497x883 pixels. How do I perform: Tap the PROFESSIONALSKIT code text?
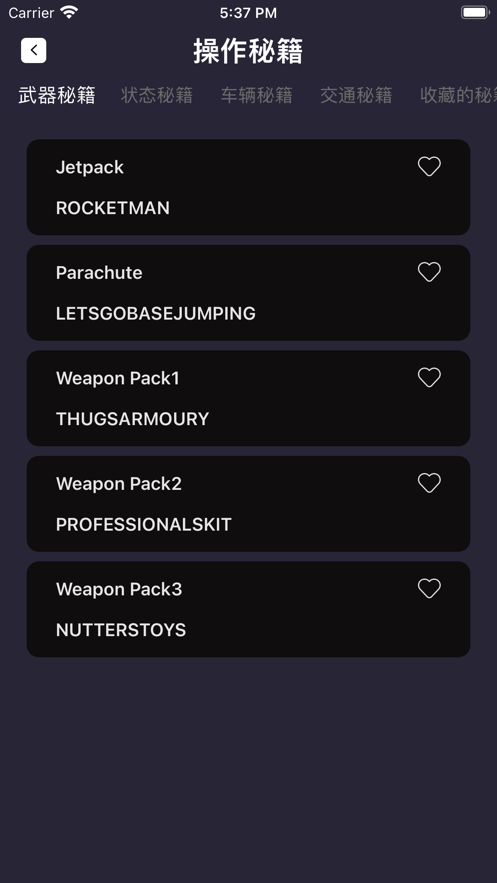(144, 525)
